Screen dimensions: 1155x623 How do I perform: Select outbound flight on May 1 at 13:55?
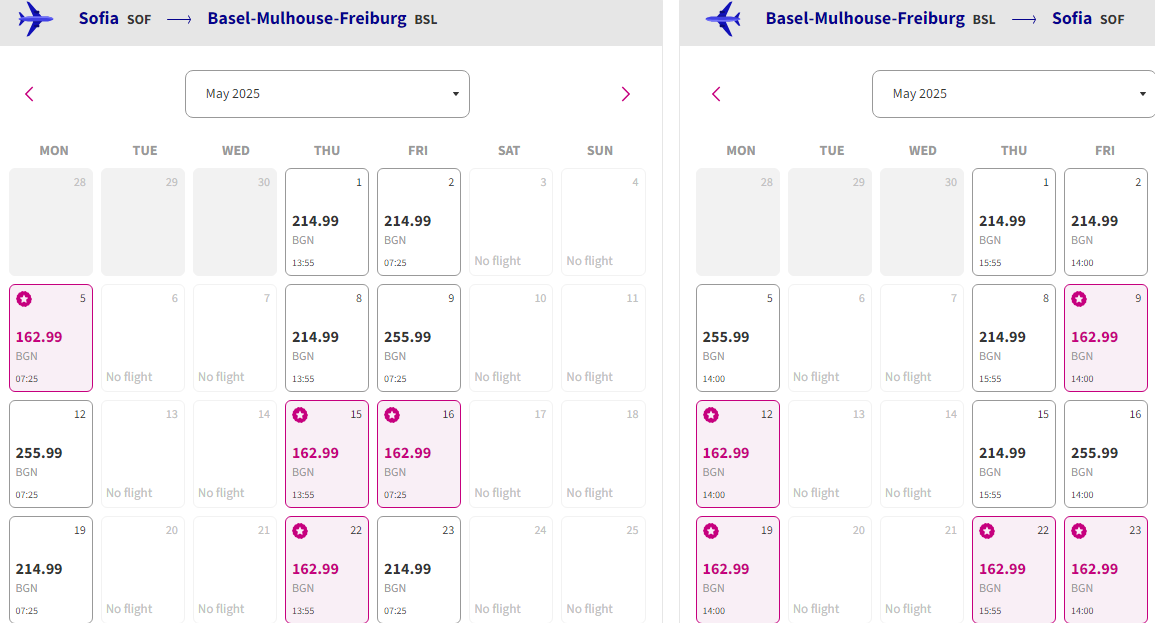click(327, 222)
